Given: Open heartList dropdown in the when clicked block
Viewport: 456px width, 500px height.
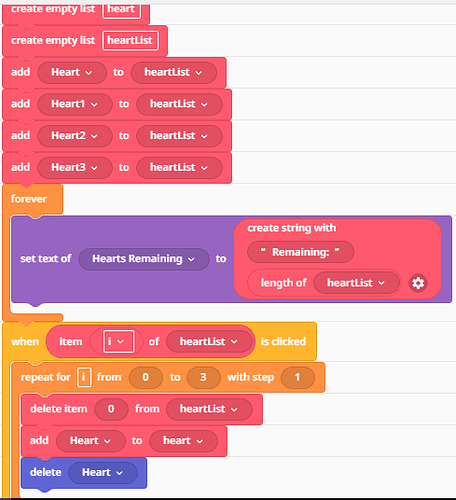Looking at the screenshot, I should point(209,342).
